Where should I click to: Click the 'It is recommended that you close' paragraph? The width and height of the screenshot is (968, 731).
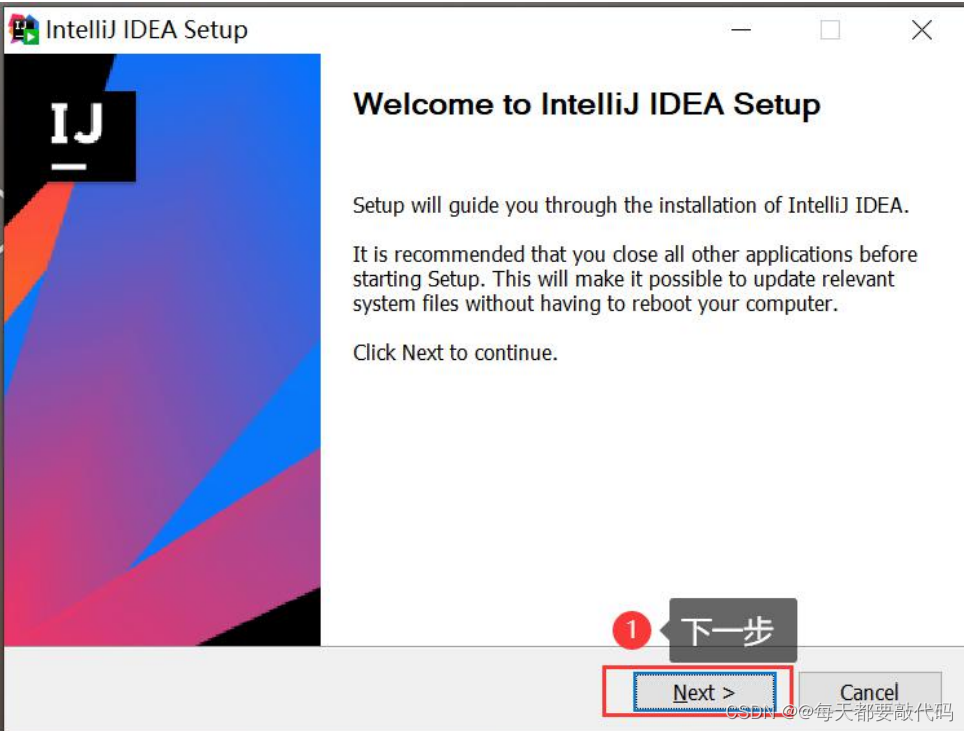[x=635, y=278]
